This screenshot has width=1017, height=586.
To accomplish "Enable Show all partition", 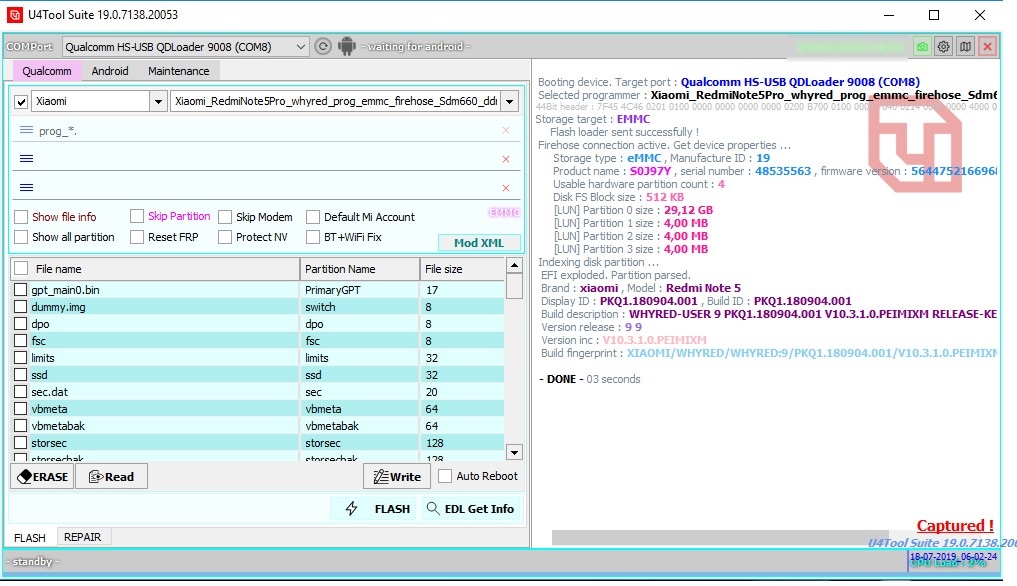I will (x=21, y=237).
